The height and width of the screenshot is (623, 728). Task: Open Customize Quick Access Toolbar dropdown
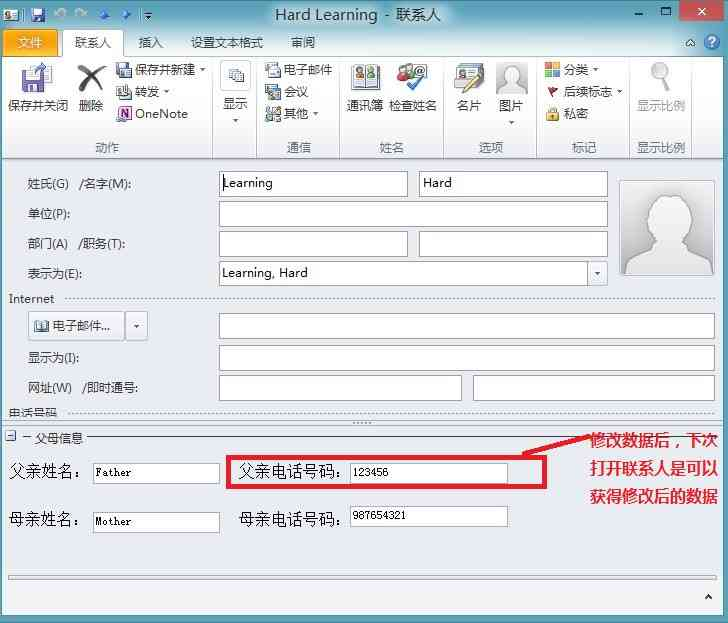tap(148, 16)
